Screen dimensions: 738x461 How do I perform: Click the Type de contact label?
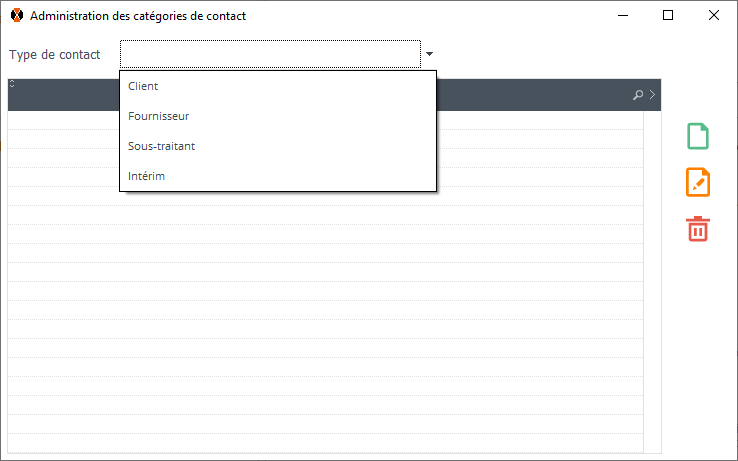pos(55,54)
